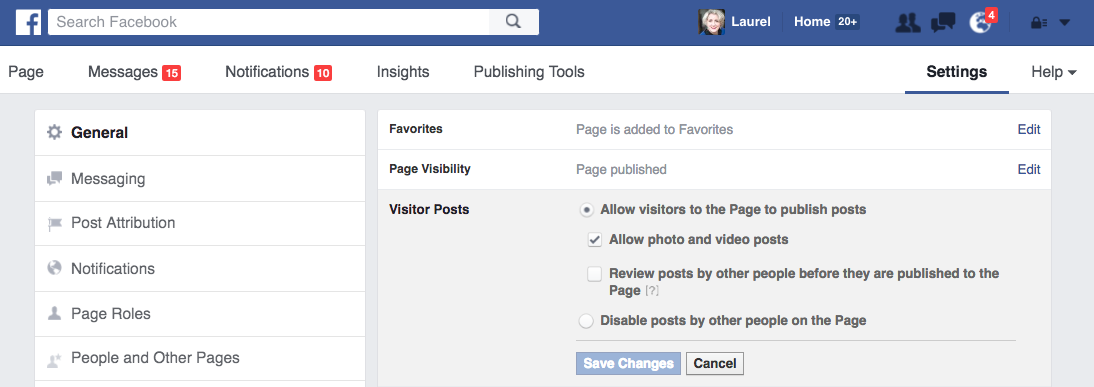The height and width of the screenshot is (387, 1094).
Task: Open the account dropdown arrow
Action: tap(1065, 22)
